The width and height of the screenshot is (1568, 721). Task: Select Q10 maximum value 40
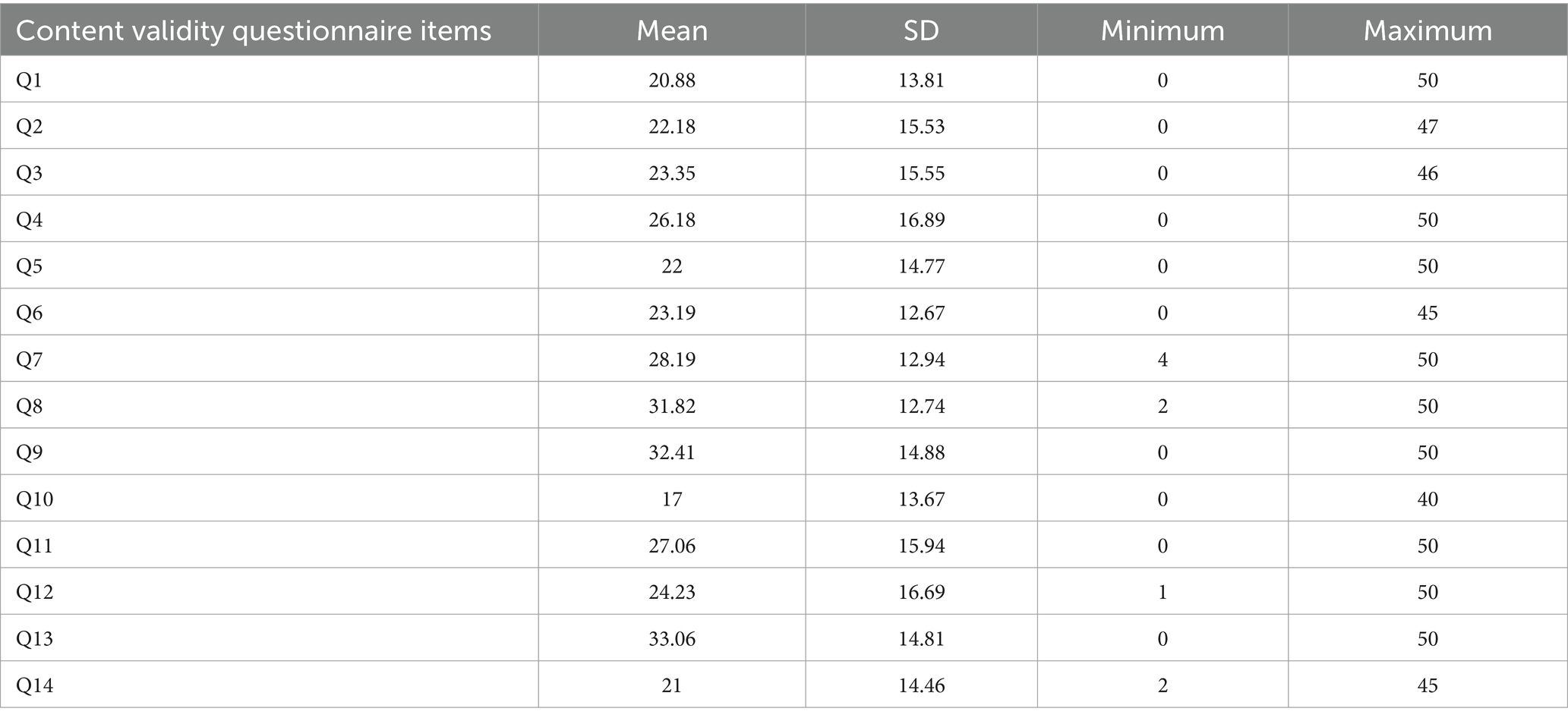point(1428,499)
